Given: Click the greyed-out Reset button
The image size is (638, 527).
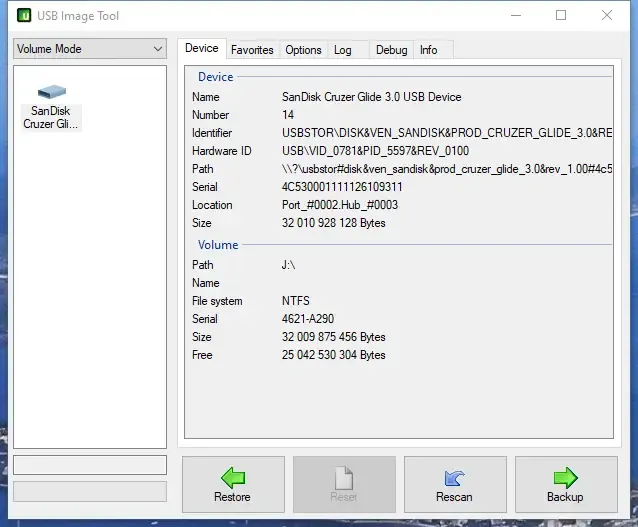Looking at the screenshot, I should tap(344, 484).
